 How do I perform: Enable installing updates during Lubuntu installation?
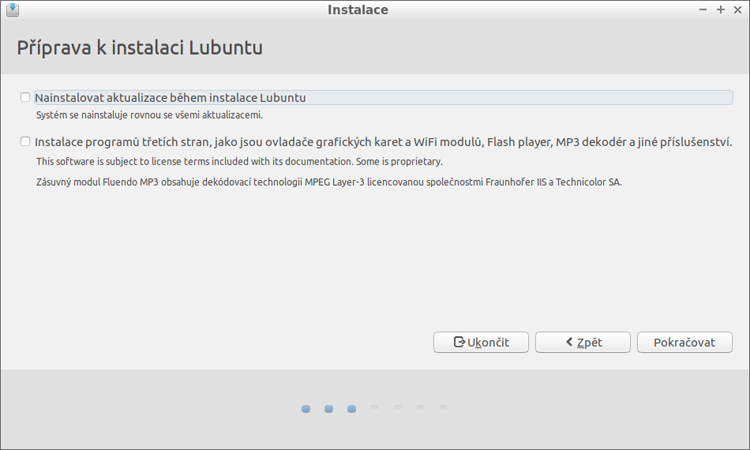coord(25,98)
